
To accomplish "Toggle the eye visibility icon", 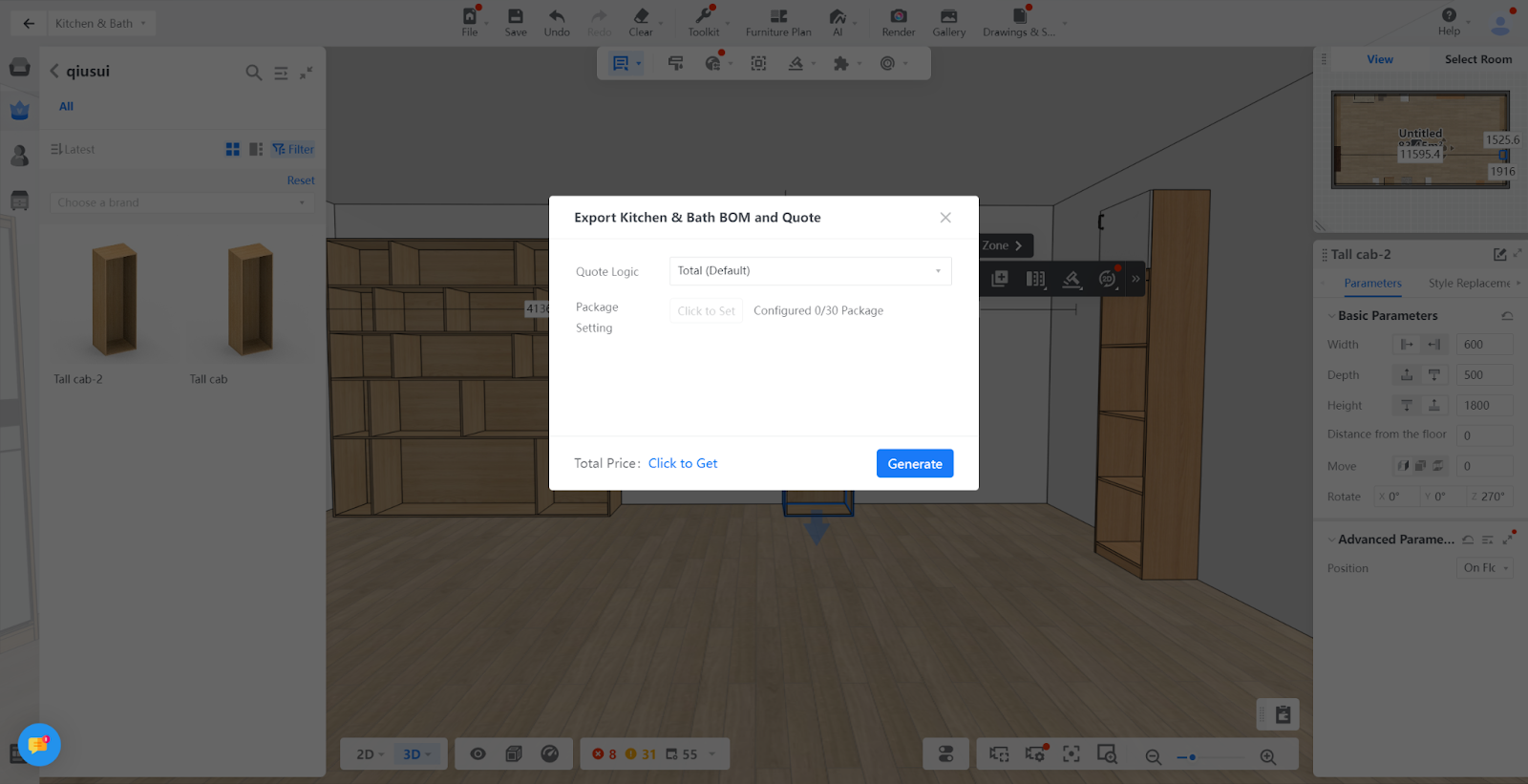I will (478, 754).
